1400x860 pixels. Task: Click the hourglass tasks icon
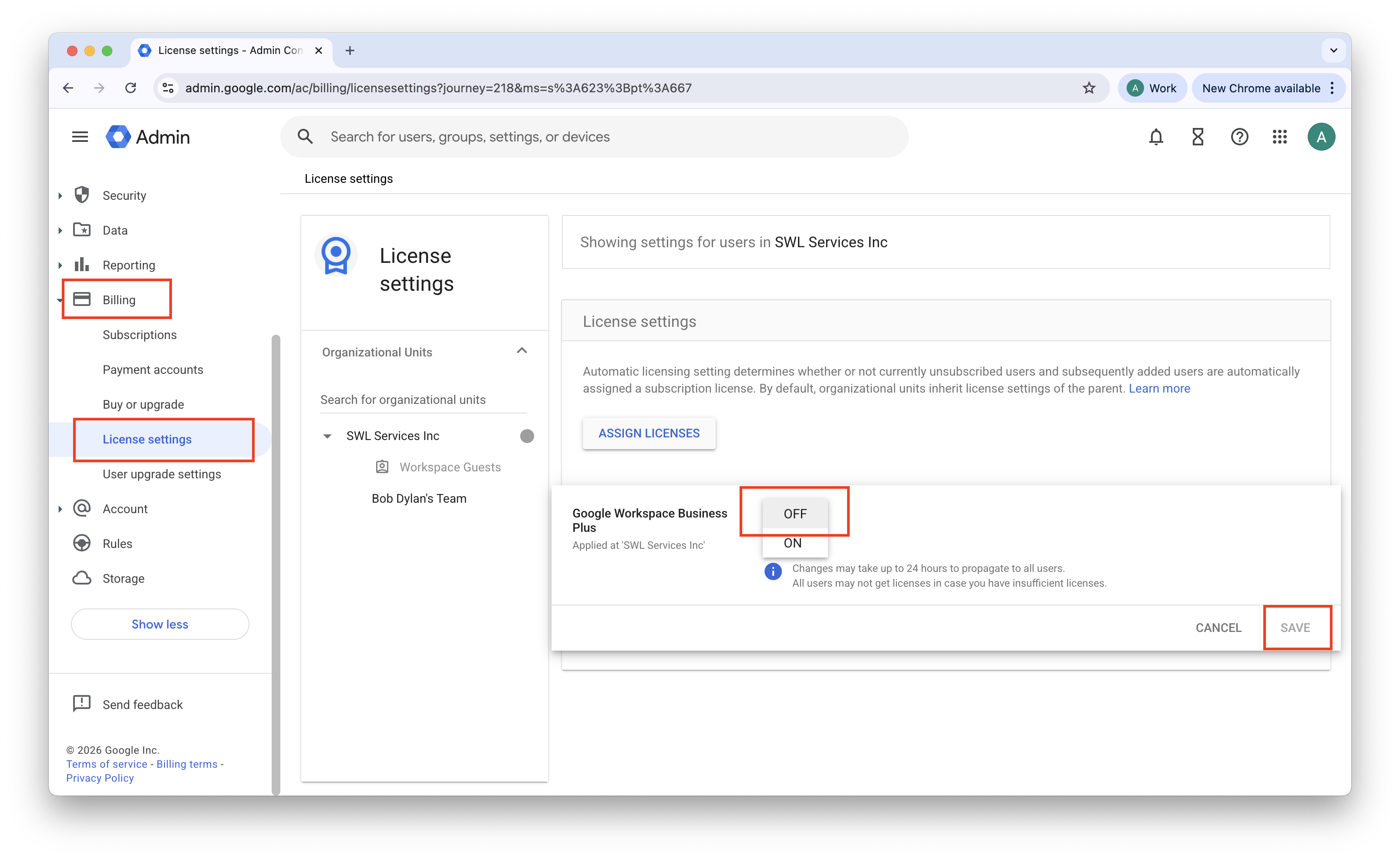pyautogui.click(x=1198, y=137)
